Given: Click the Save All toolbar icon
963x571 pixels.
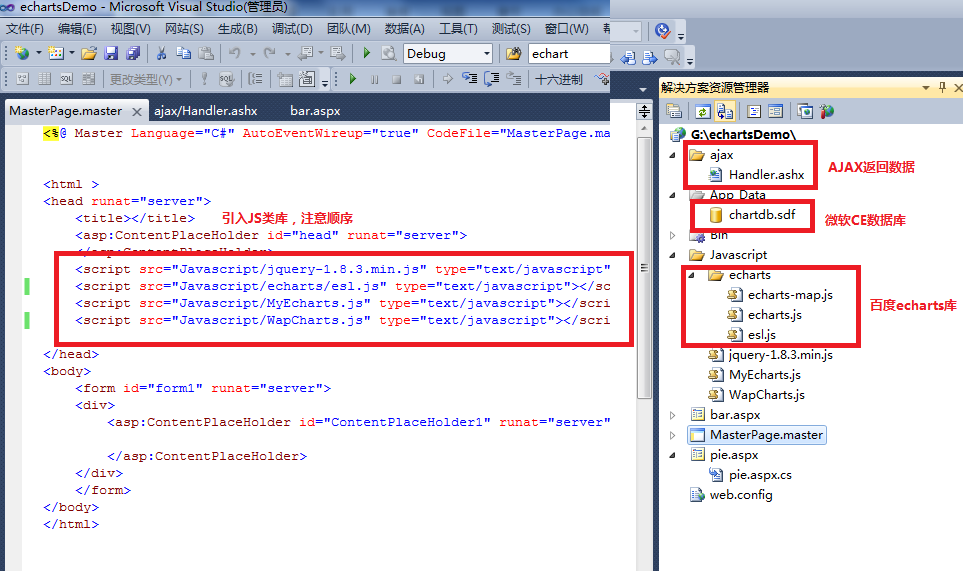Looking at the screenshot, I should point(133,53).
